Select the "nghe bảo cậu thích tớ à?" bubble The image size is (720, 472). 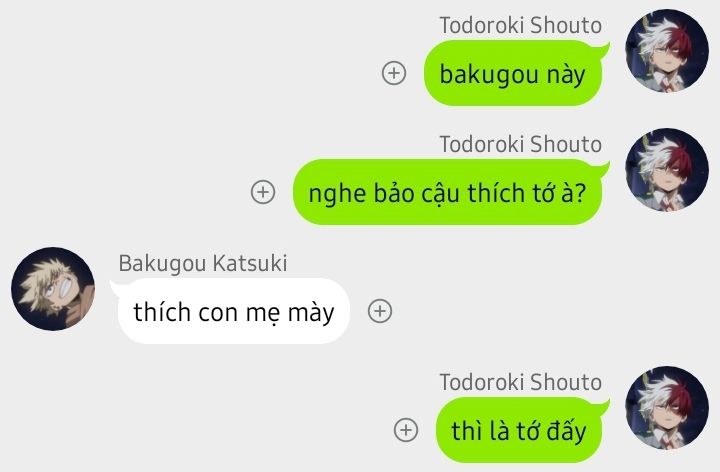[x=448, y=192]
